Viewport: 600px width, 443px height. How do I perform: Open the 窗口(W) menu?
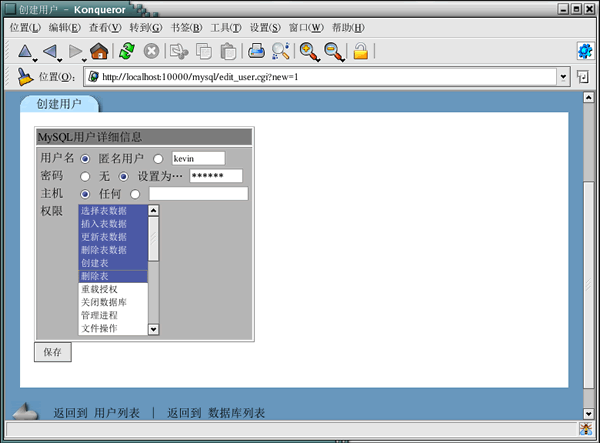click(306, 28)
